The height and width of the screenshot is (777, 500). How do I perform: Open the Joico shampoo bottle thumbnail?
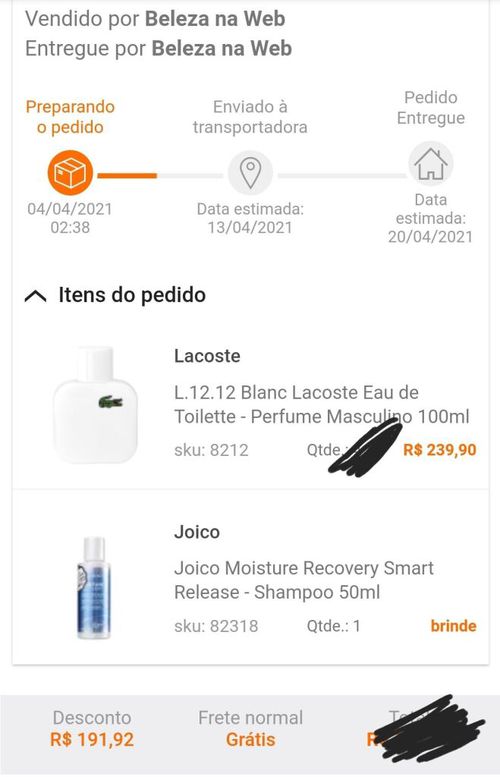pos(94,588)
